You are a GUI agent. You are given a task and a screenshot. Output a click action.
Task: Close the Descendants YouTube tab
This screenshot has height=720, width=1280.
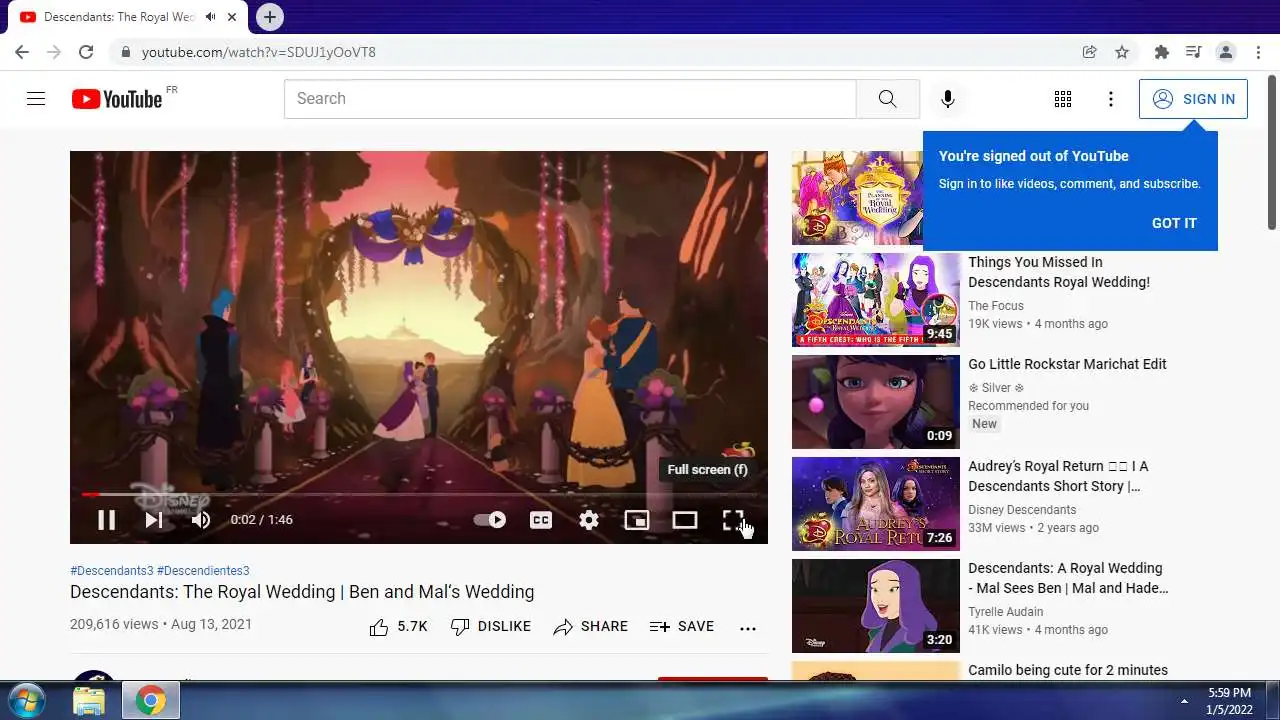click(232, 17)
